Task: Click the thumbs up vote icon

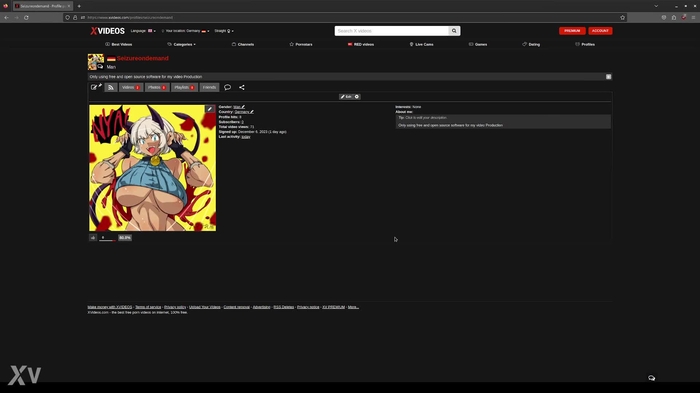Action: pos(93,238)
